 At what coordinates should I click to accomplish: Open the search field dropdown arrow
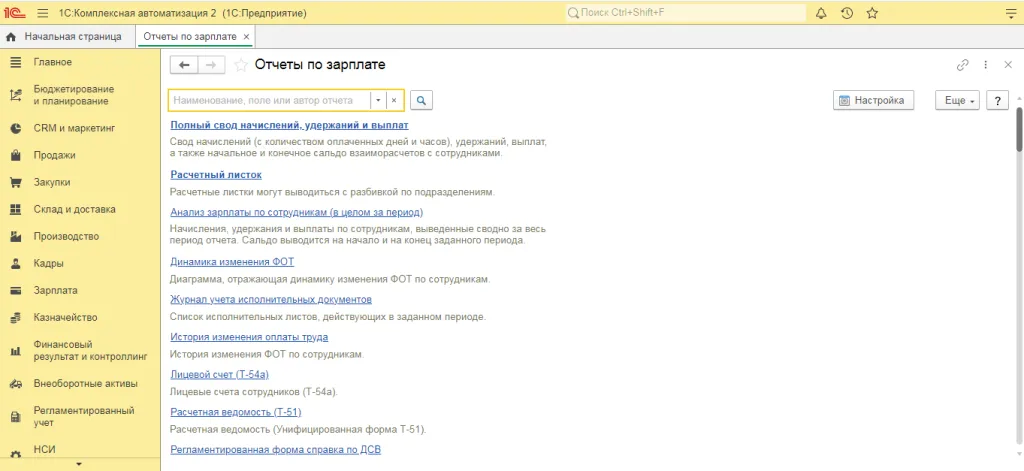pyautogui.click(x=378, y=101)
